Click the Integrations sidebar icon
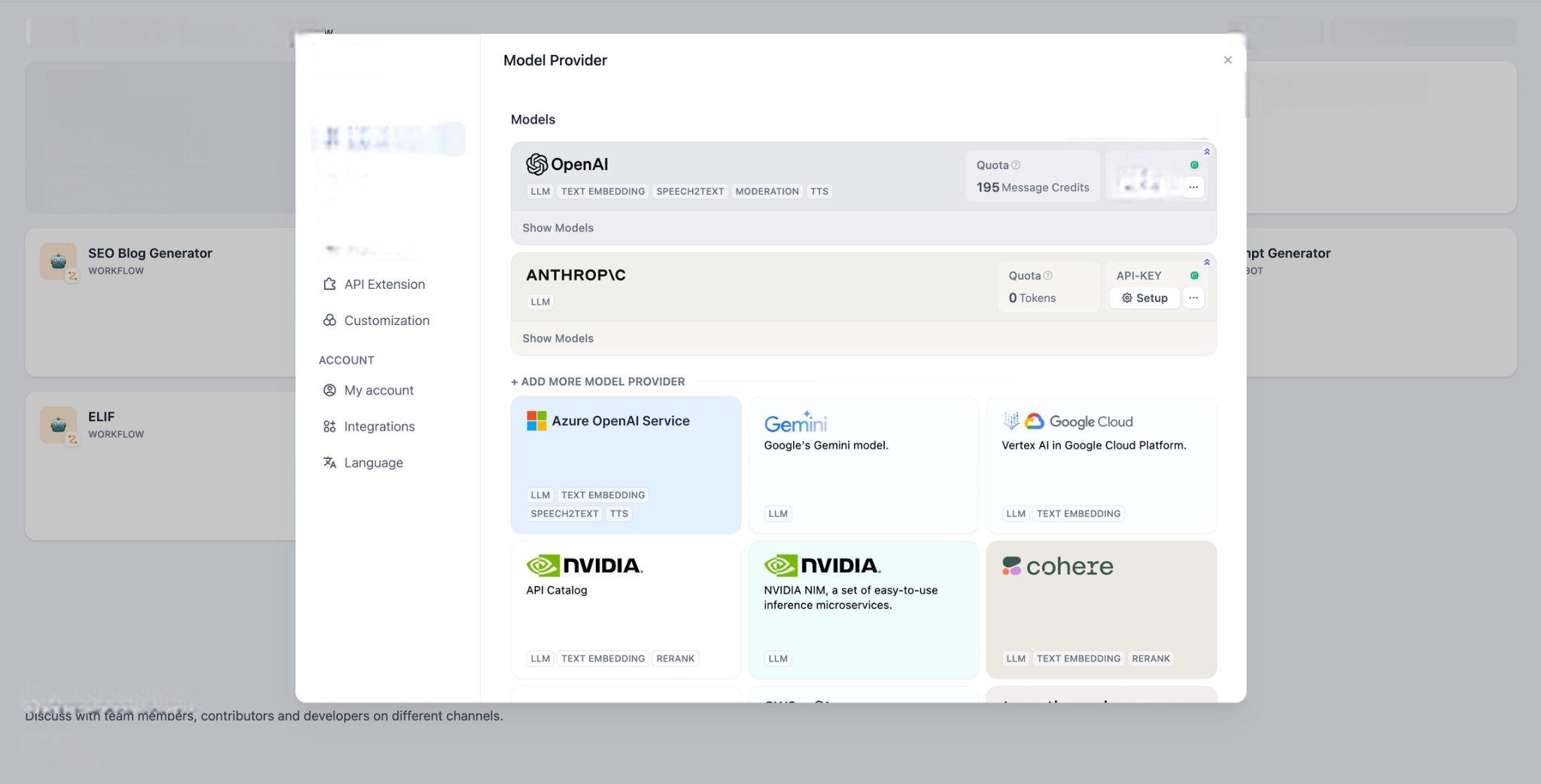The image size is (1541, 784). click(330, 427)
